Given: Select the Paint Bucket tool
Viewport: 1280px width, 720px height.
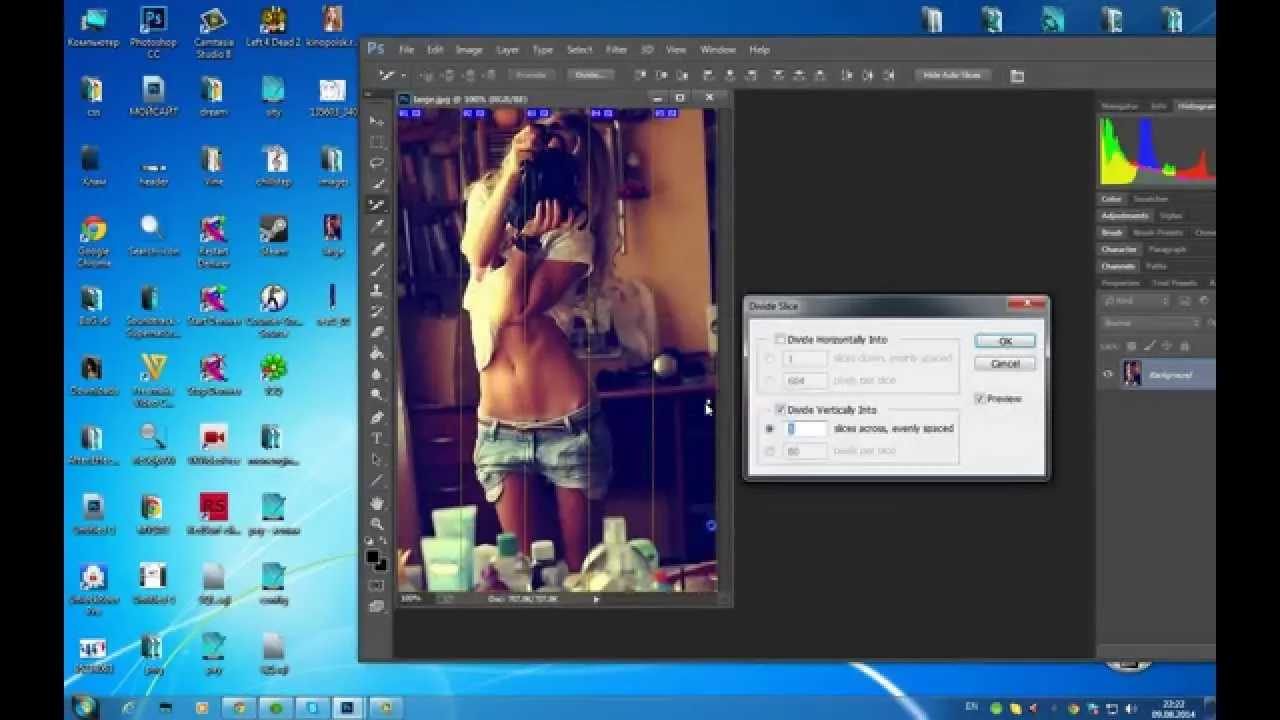Looking at the screenshot, I should point(377,353).
